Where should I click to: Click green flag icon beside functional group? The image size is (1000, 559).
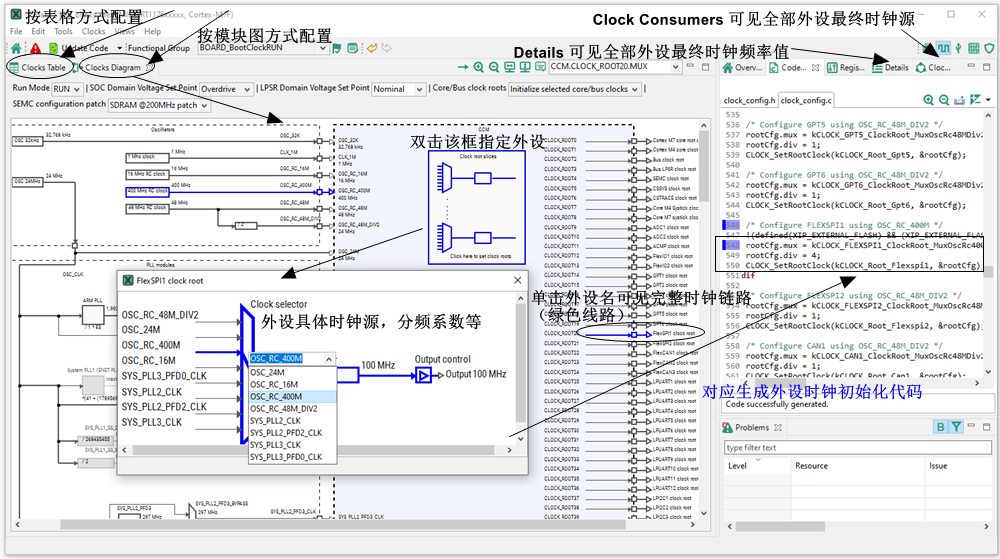(337, 48)
